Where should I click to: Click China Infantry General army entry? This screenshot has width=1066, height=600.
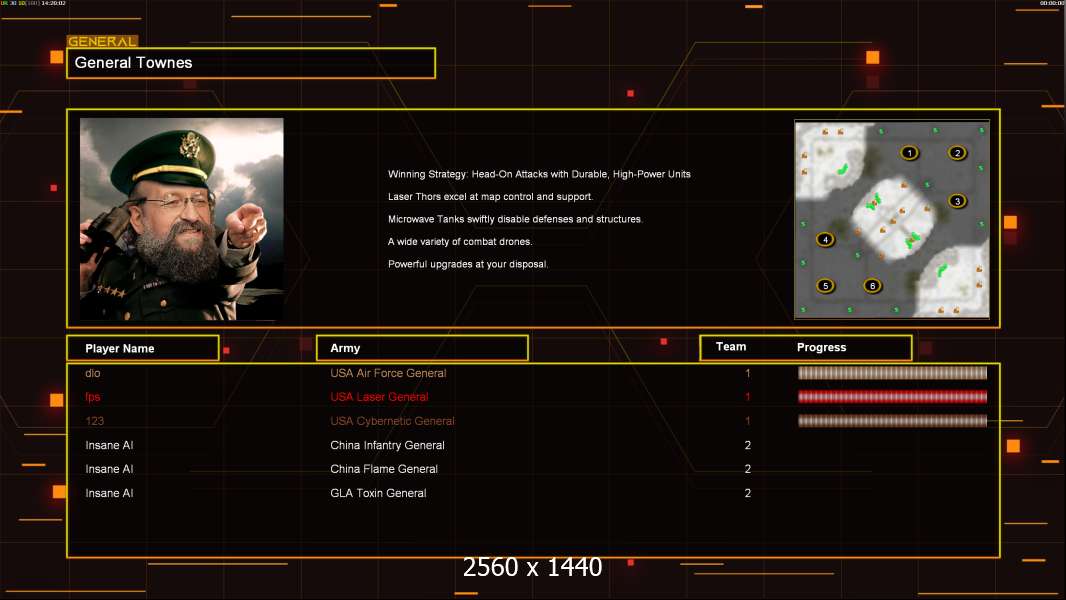(x=388, y=445)
